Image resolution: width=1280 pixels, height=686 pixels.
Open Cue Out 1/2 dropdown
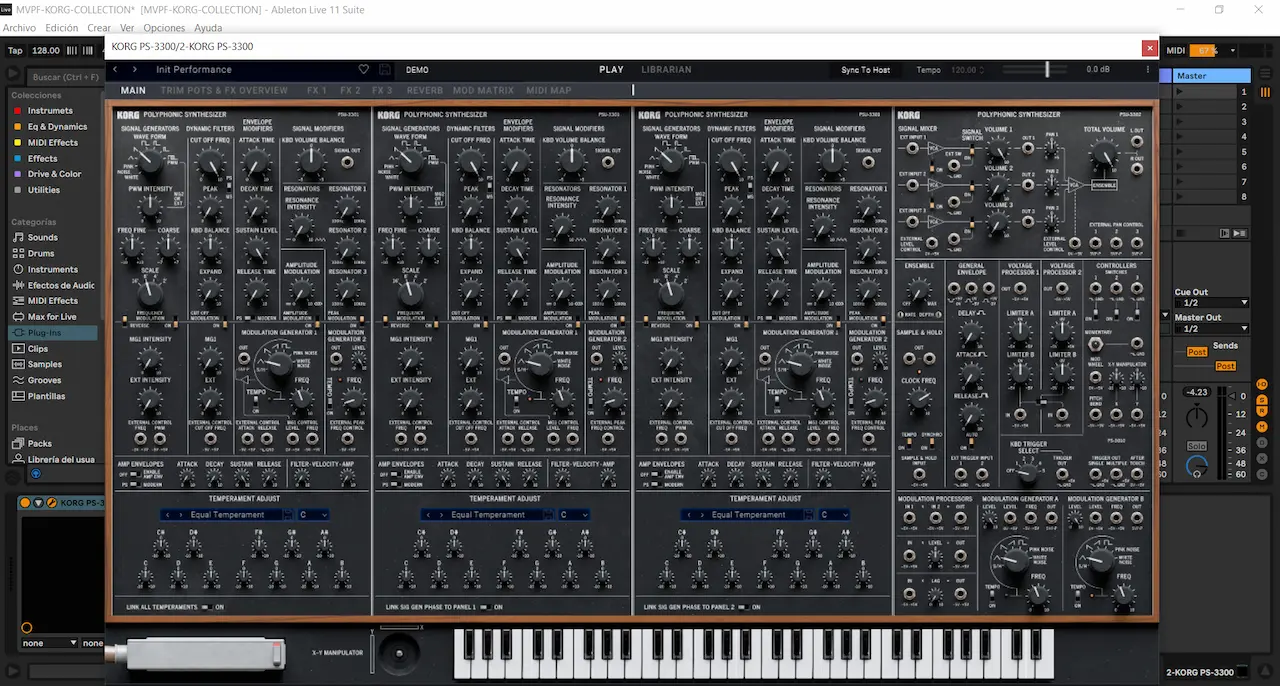[1212, 303]
